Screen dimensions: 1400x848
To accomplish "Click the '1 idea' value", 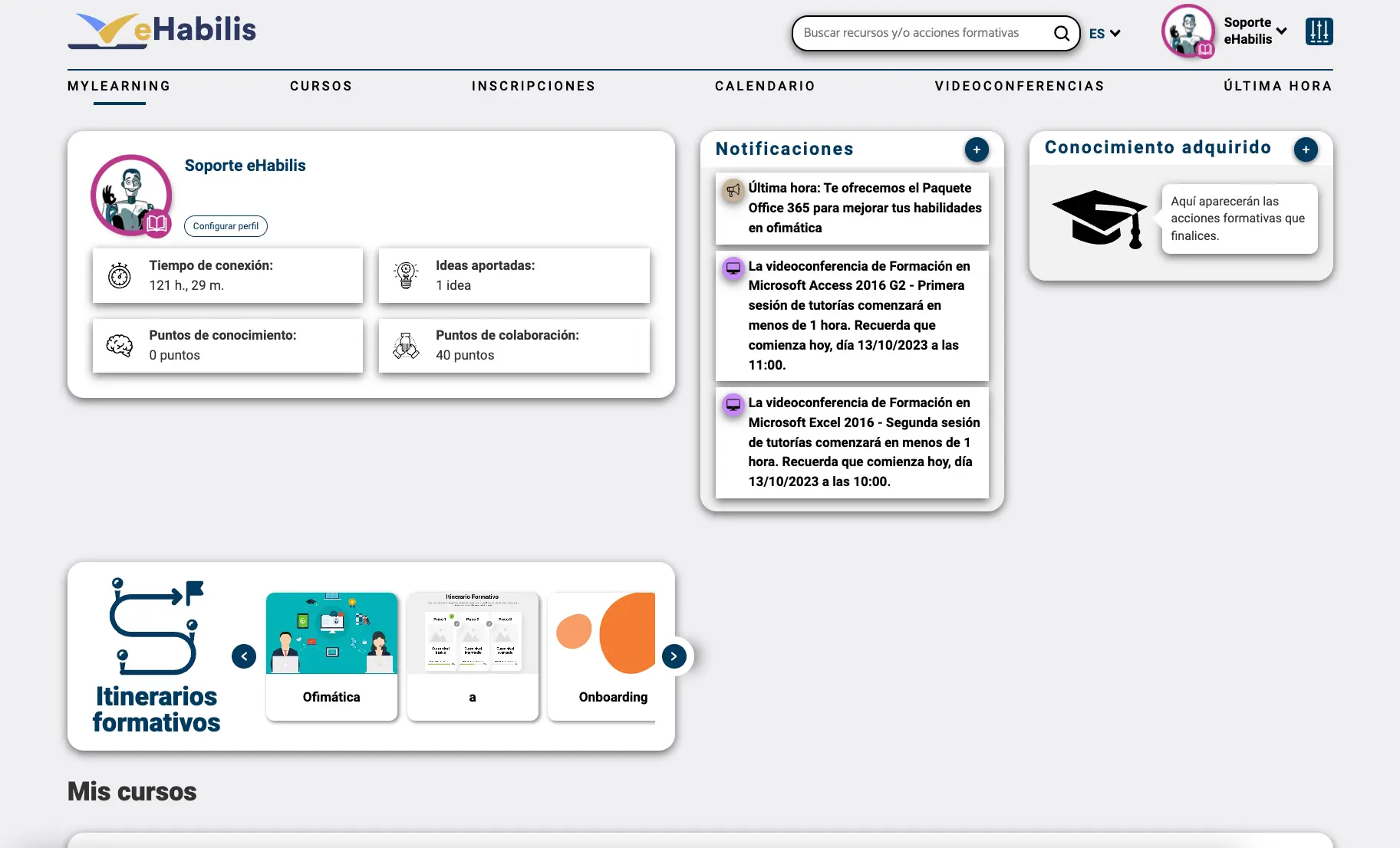I will coord(453,285).
